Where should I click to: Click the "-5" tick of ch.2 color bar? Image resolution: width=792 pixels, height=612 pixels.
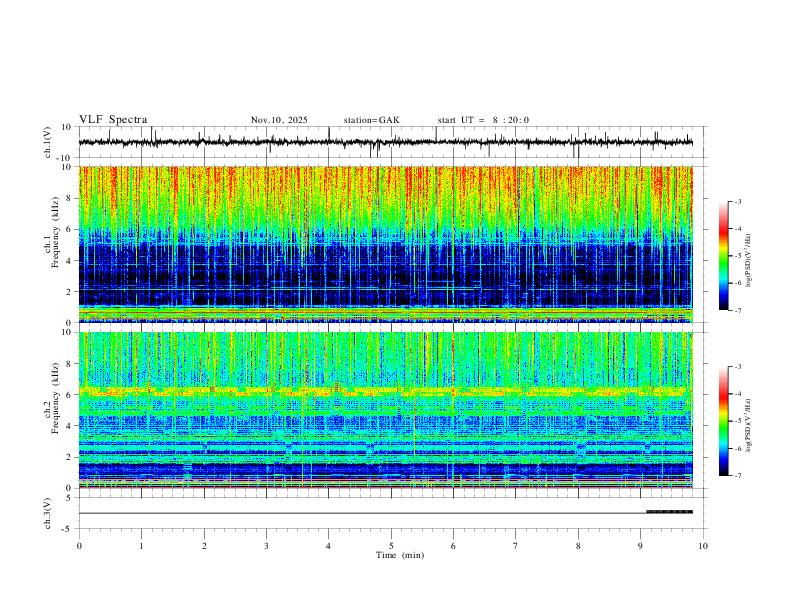pos(737,421)
